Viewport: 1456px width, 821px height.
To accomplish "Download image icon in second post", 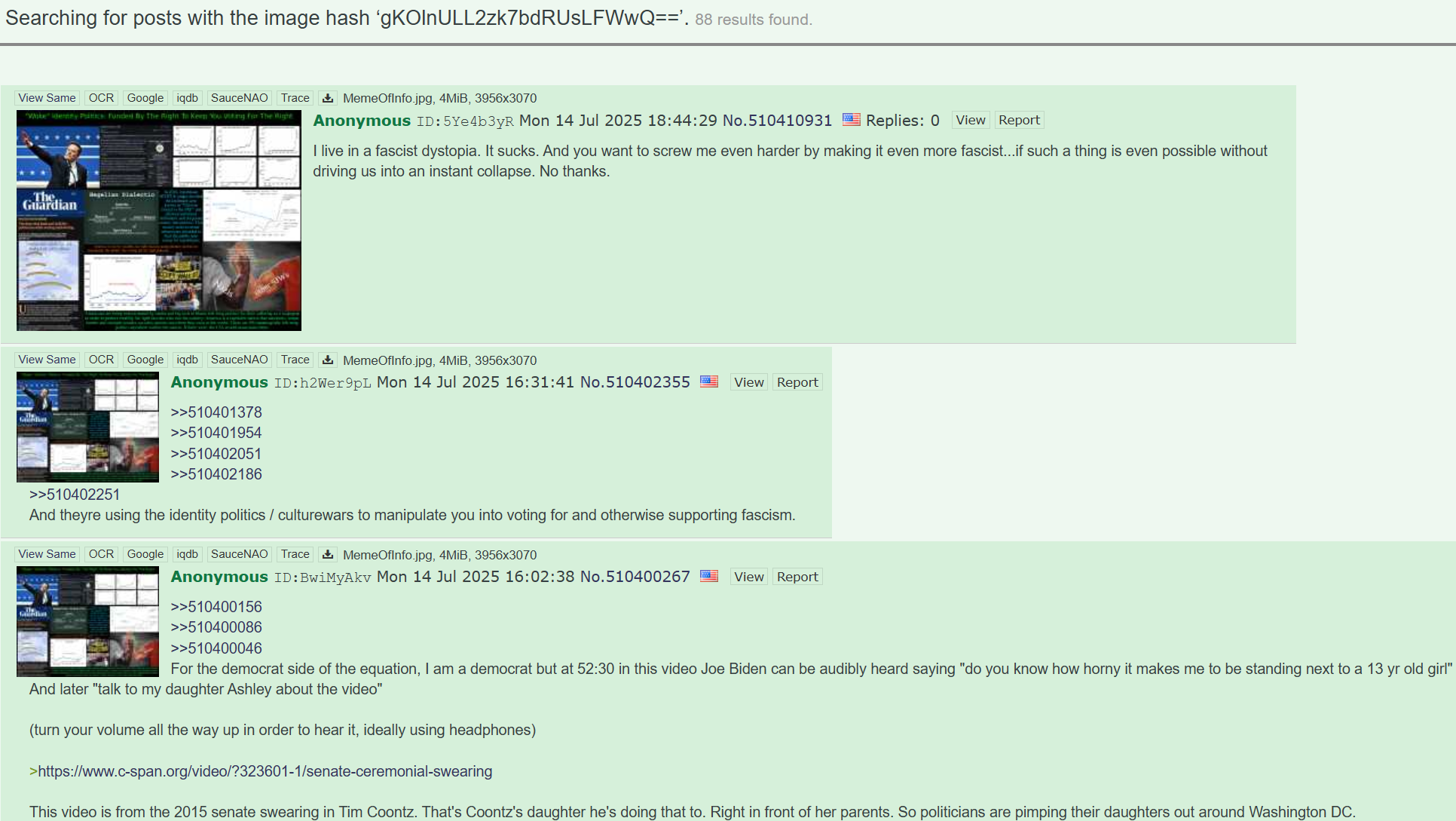I will click(328, 360).
